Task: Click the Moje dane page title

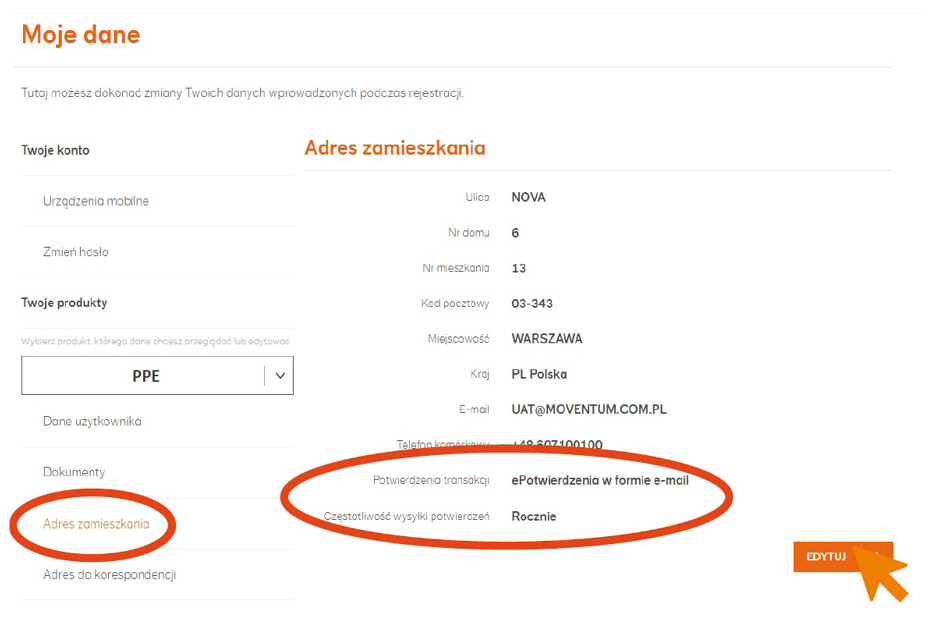Action: [80, 35]
